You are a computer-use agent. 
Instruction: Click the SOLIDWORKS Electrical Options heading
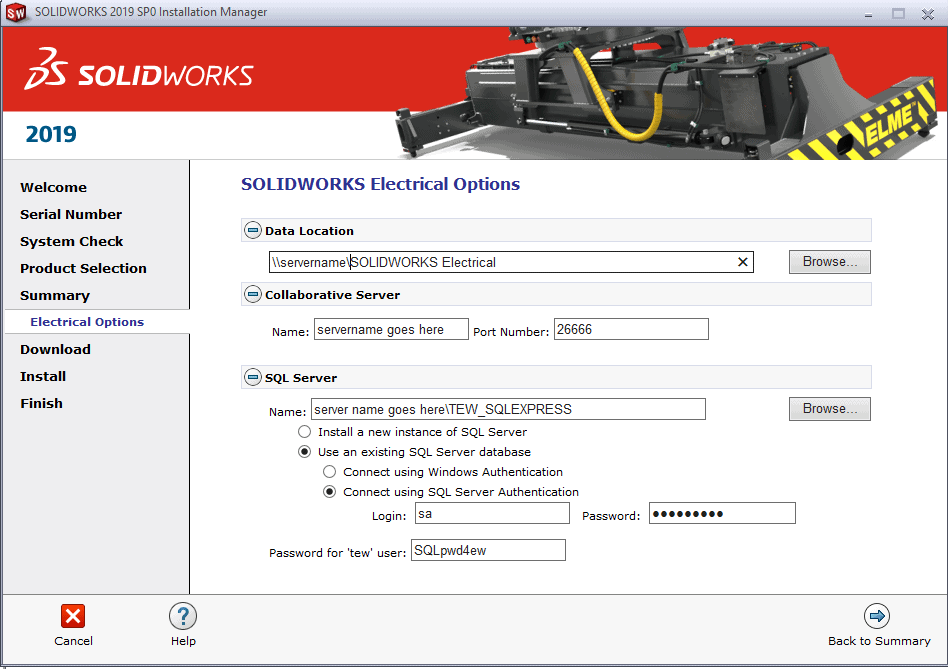(380, 184)
